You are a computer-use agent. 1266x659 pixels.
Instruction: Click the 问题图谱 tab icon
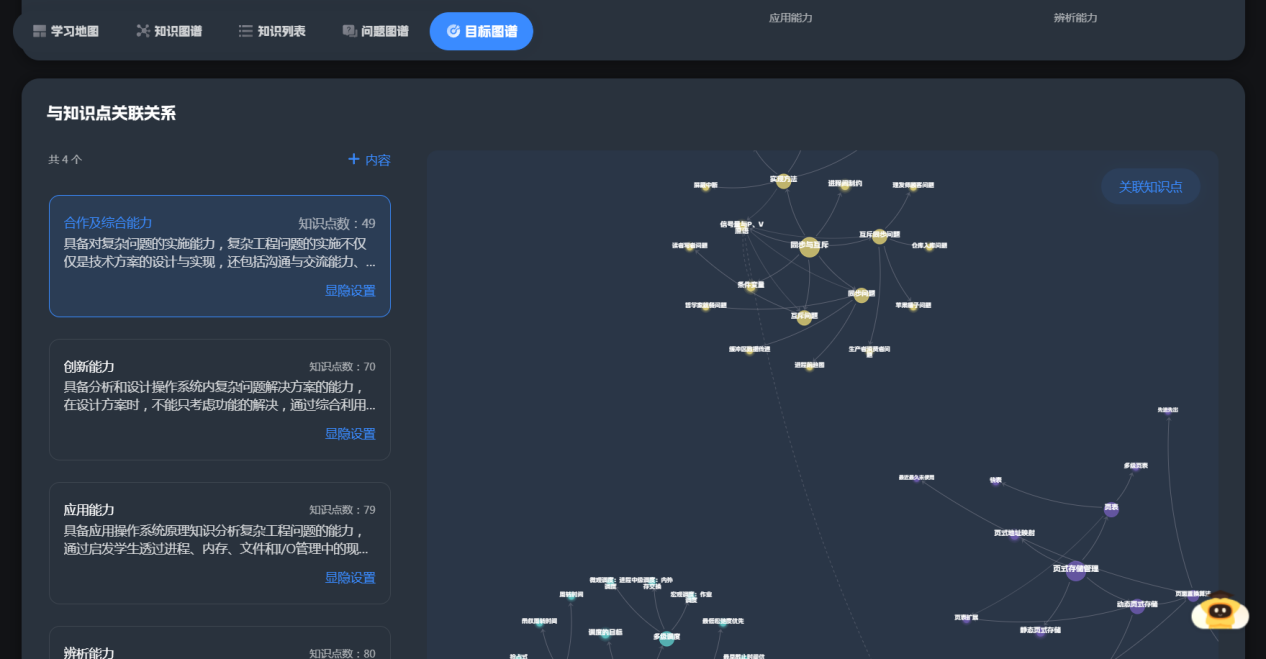[x=349, y=31]
